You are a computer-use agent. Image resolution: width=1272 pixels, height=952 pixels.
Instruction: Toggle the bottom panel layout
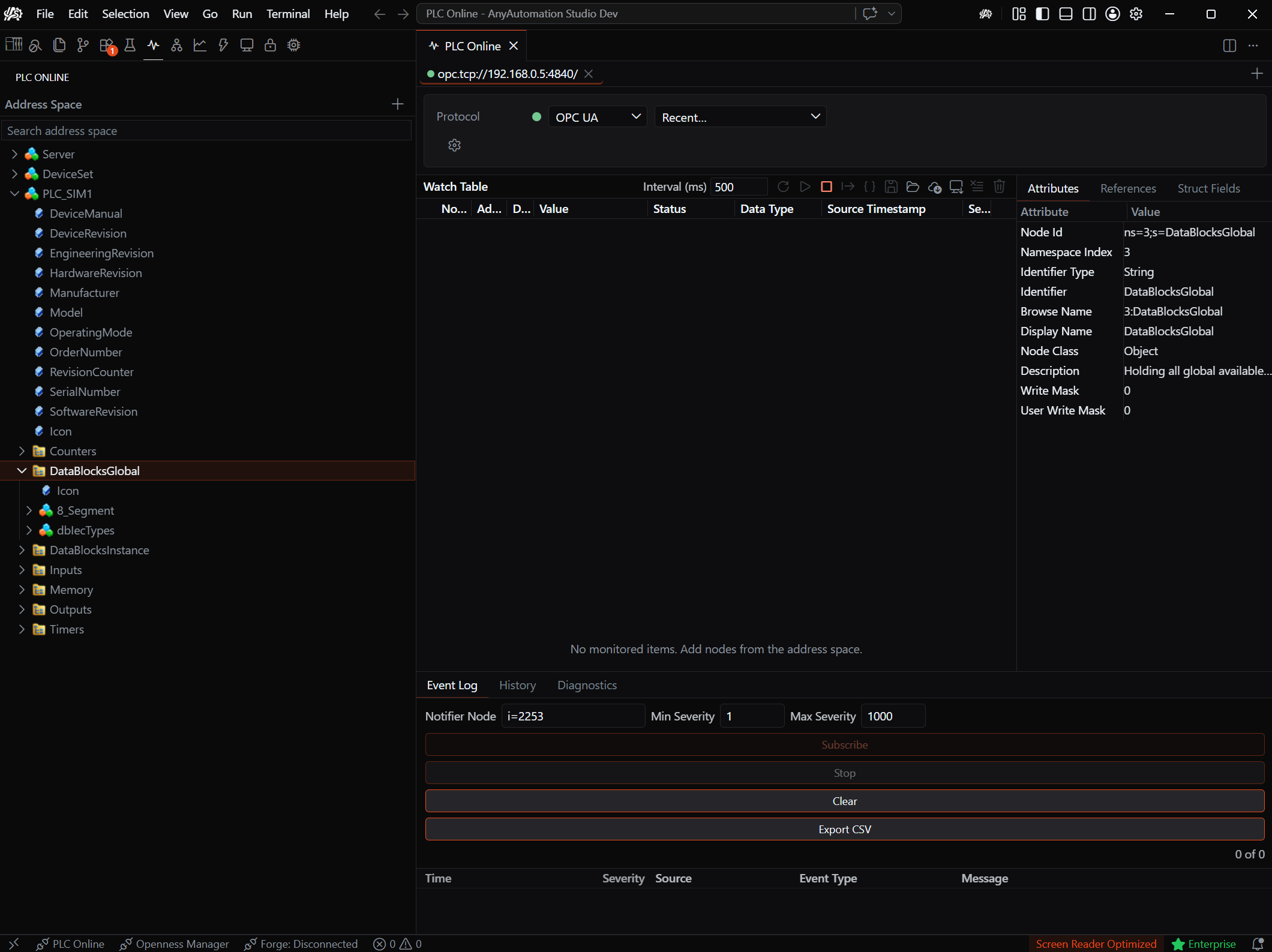point(1066,14)
